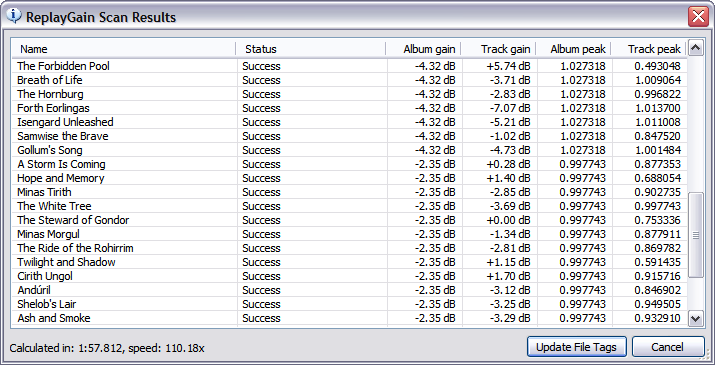Select The Steward of Gondor track
The image size is (715, 365).
pyautogui.click(x=349, y=220)
